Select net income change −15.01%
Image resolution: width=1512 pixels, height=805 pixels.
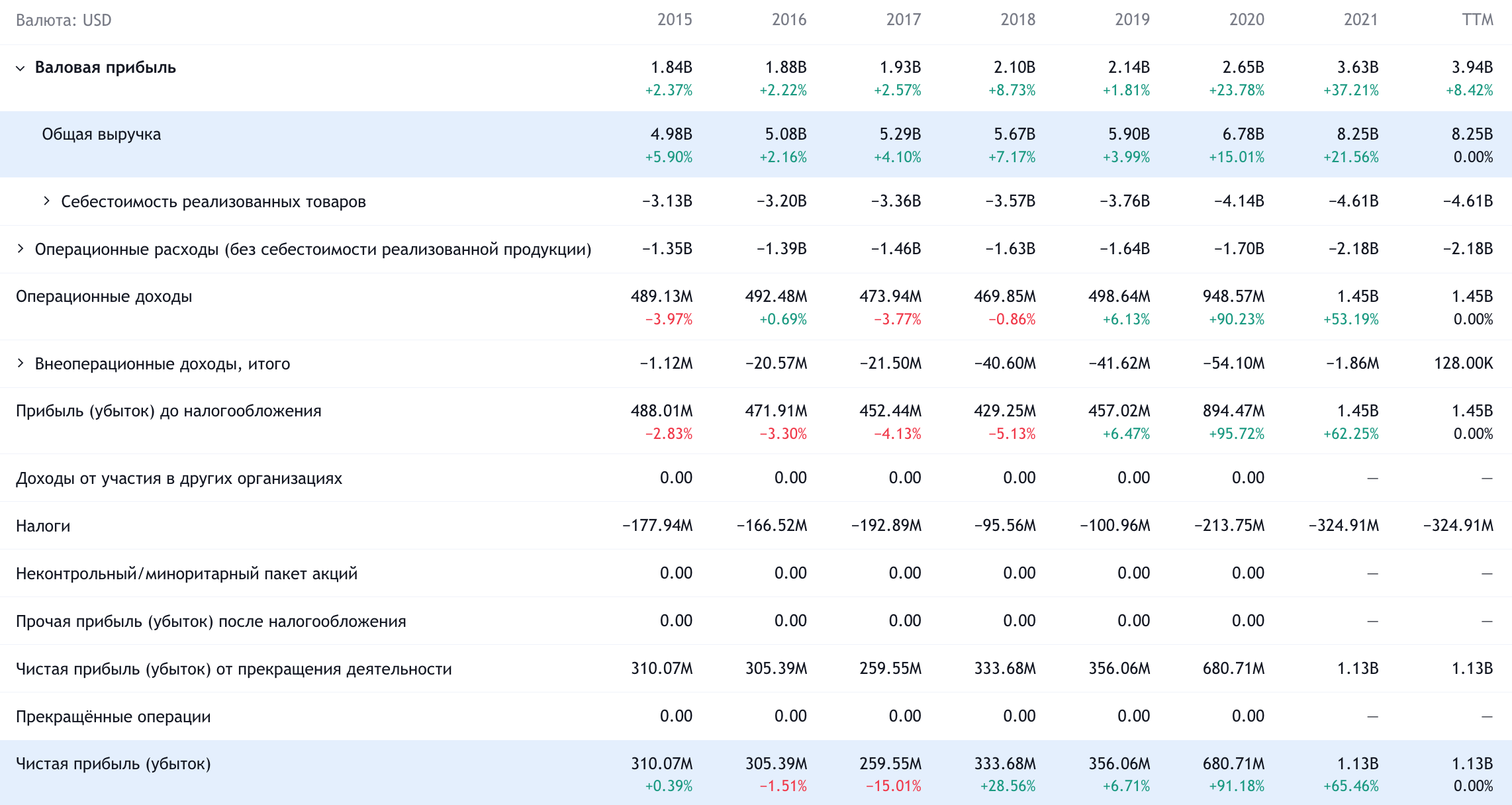[894, 786]
